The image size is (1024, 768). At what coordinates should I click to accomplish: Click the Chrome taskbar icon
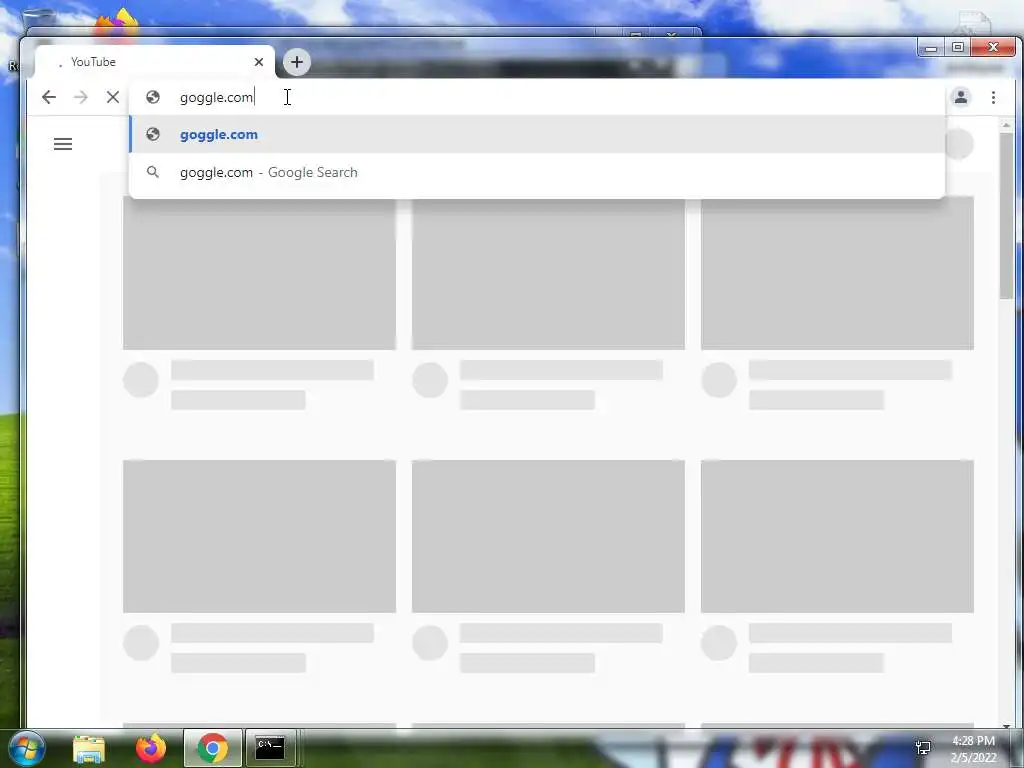[x=213, y=748]
